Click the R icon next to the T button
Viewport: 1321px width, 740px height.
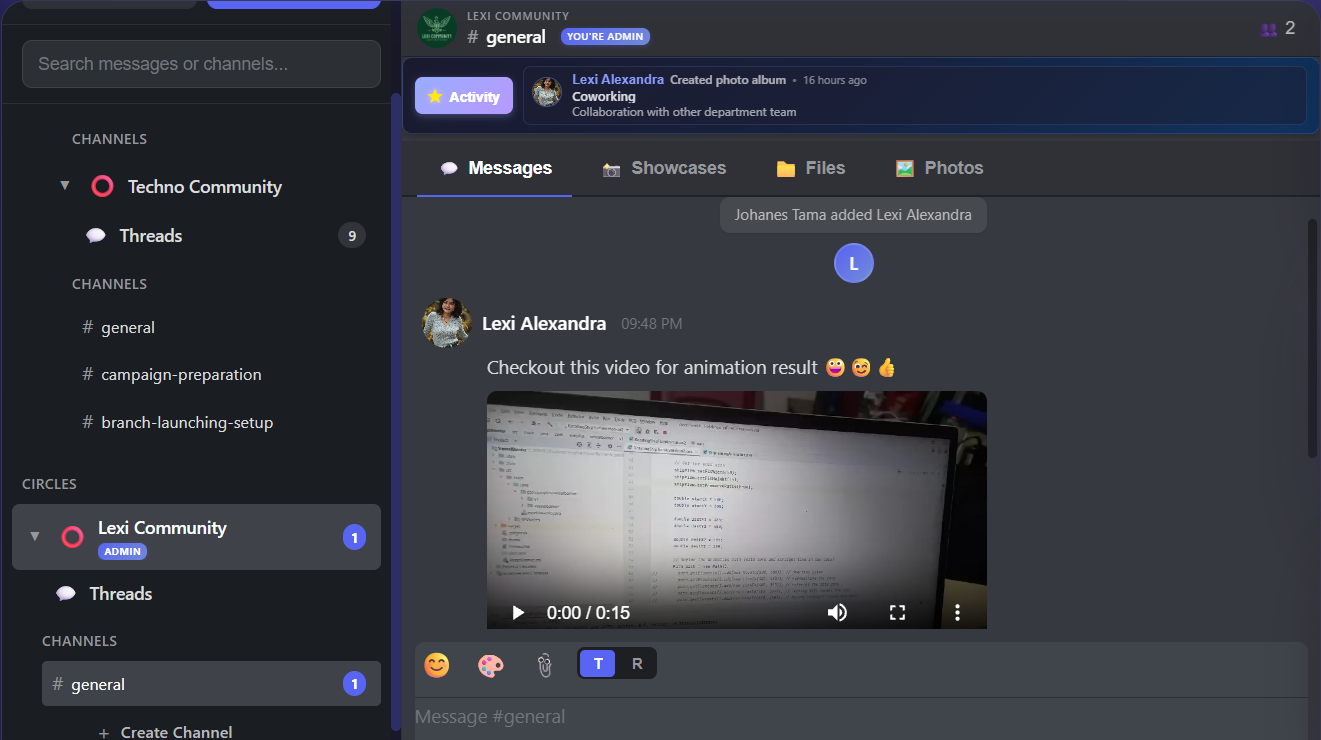pos(637,663)
